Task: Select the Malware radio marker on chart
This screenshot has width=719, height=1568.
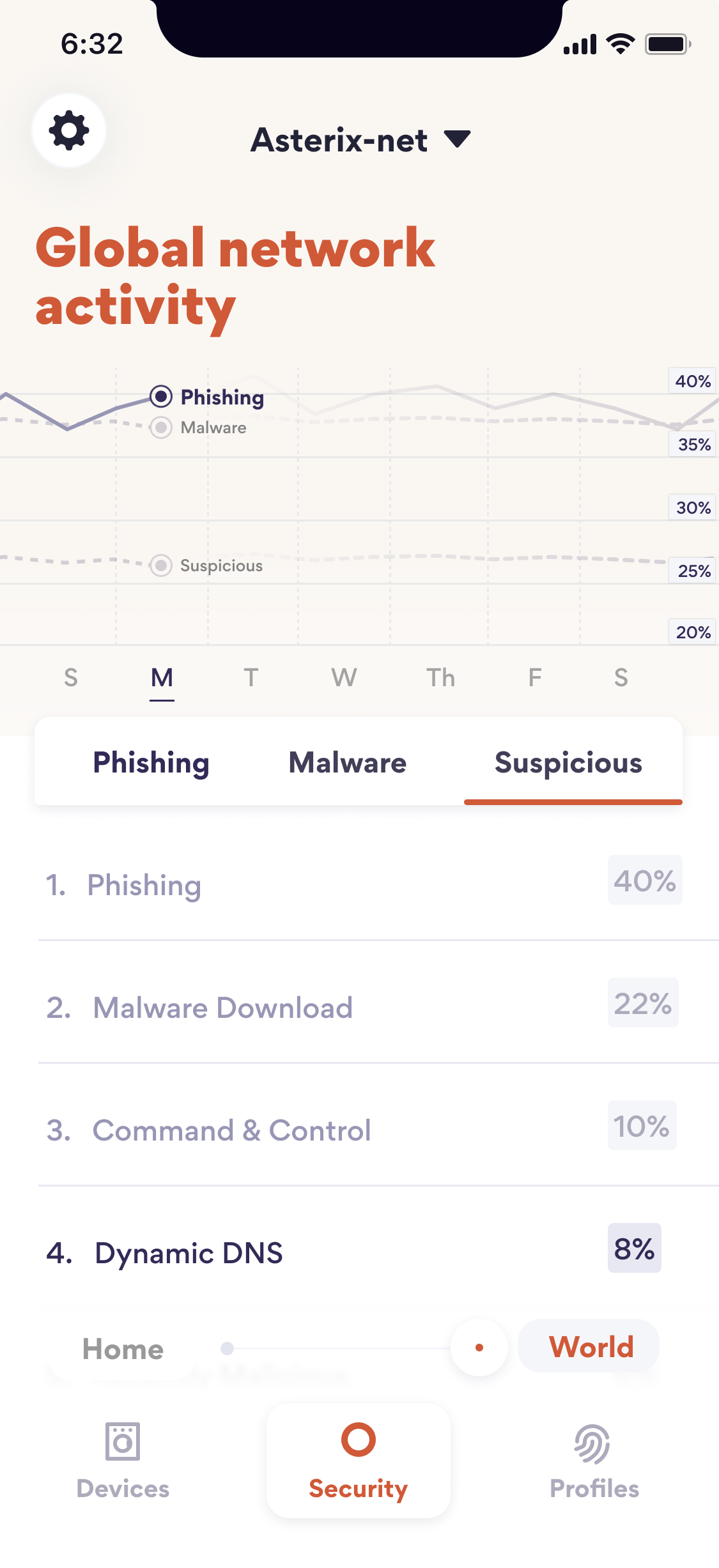Action: pos(161,427)
